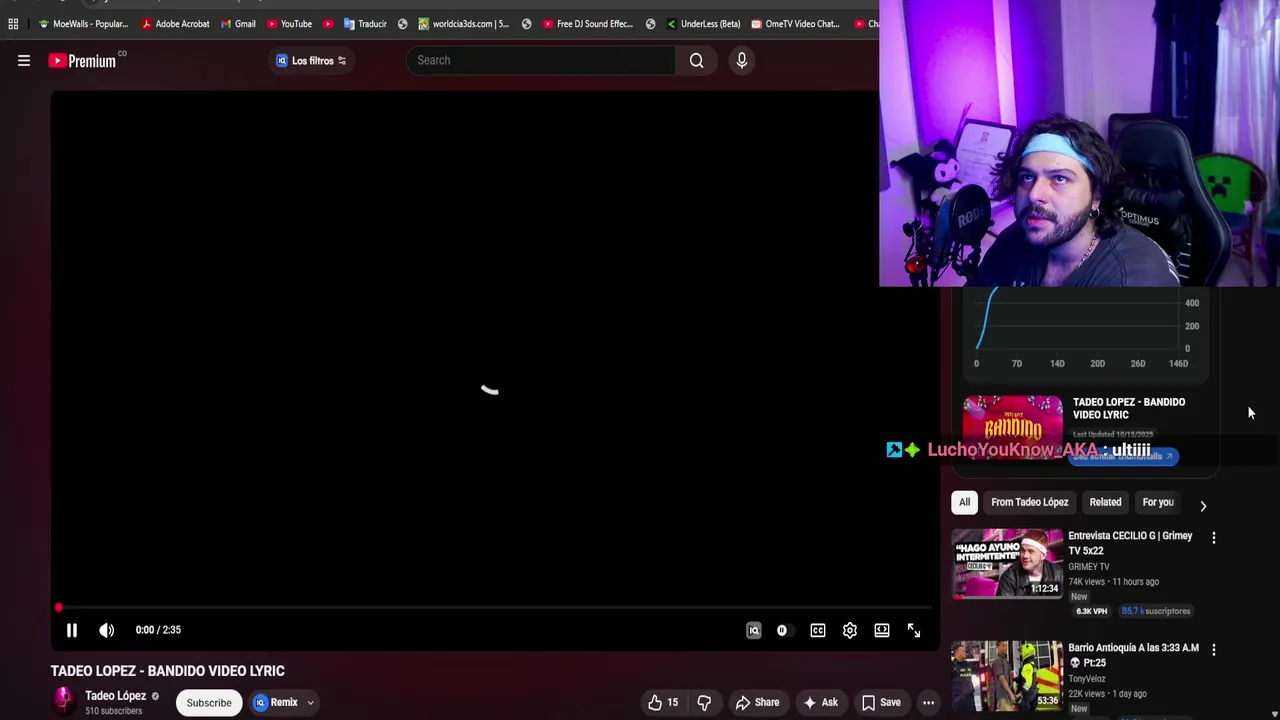Open options menu for Barrio Antioquia video
The image size is (1280, 720).
tap(1213, 650)
